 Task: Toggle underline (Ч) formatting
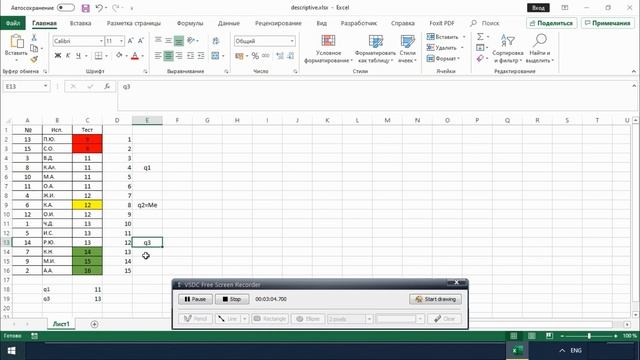click(78, 56)
